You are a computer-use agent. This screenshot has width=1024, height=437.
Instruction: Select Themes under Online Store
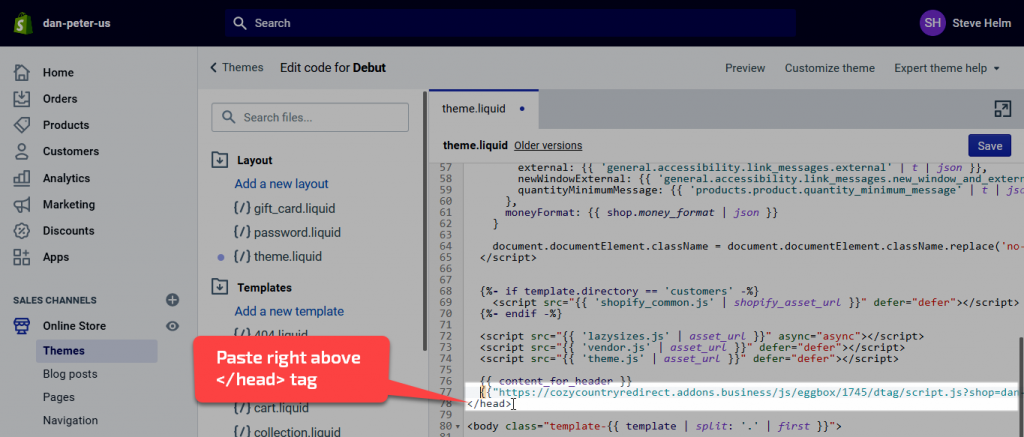click(x=97, y=351)
